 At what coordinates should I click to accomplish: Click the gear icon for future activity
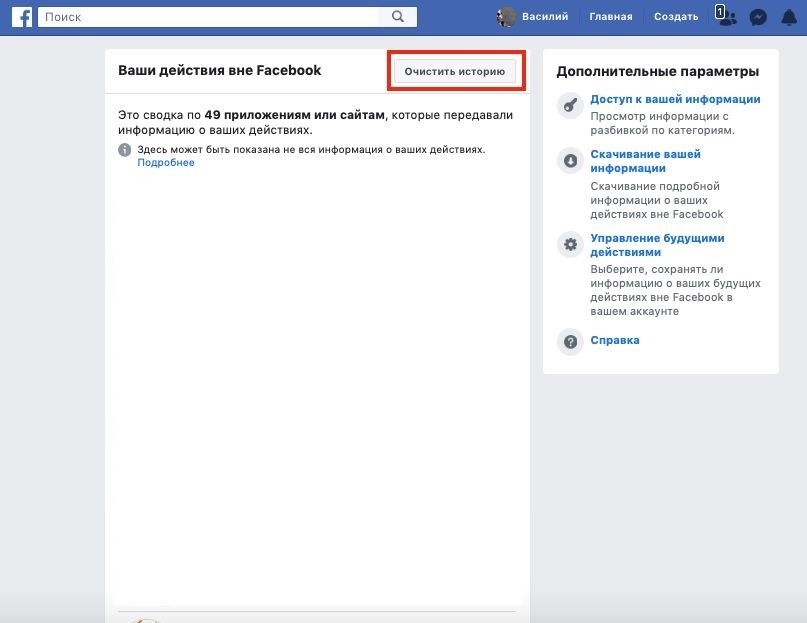[x=570, y=244]
